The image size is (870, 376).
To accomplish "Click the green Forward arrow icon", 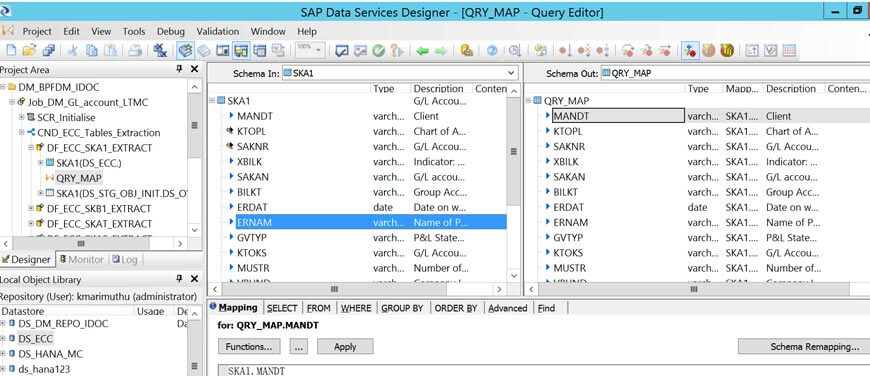I will point(441,51).
